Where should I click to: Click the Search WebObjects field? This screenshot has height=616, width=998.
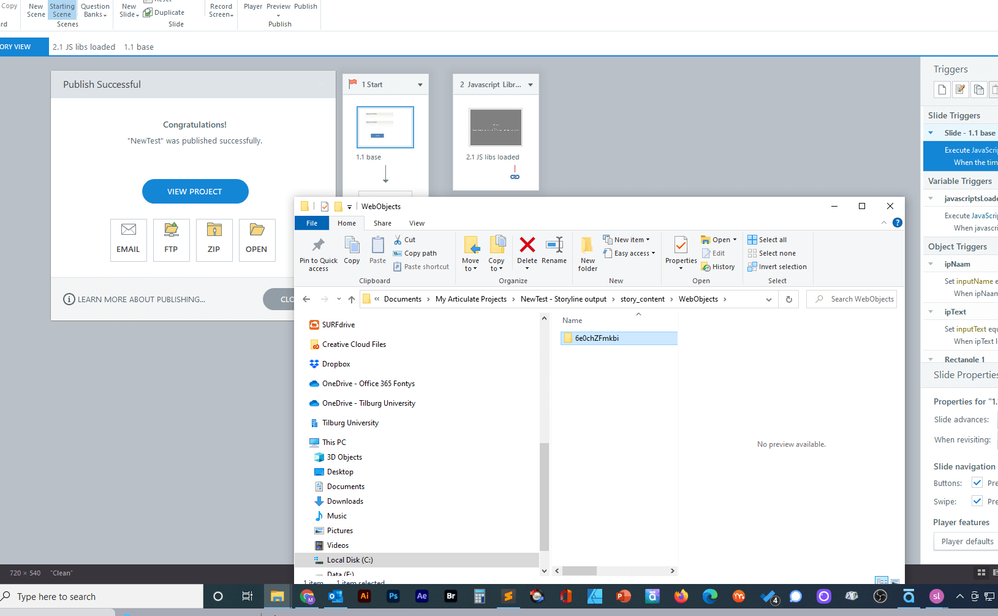pyautogui.click(x=856, y=299)
